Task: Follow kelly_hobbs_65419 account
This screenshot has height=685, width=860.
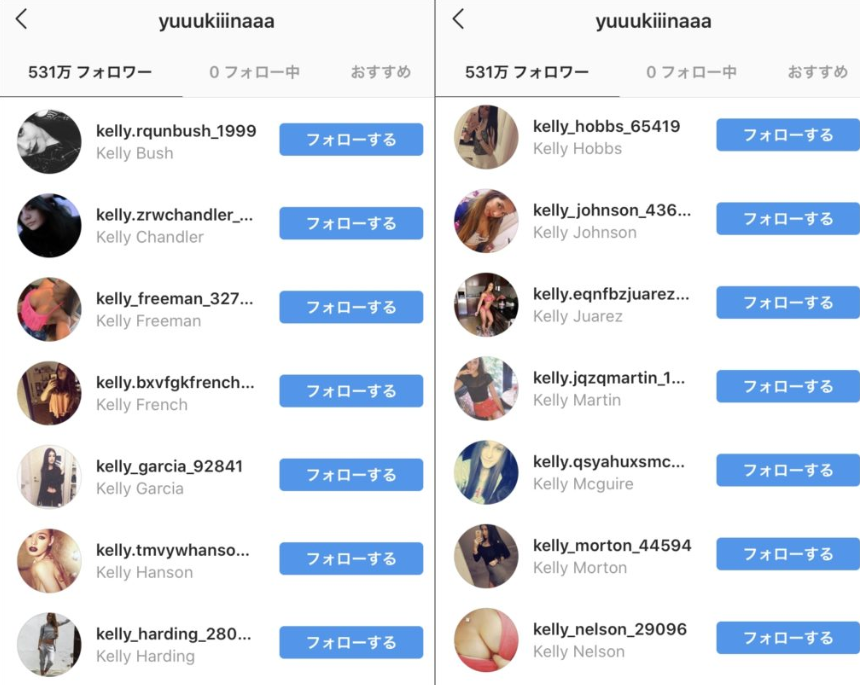Action: [788, 135]
